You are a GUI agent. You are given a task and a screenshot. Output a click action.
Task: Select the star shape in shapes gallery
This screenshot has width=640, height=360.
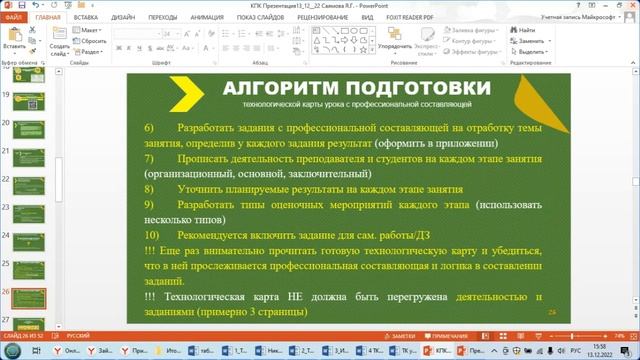[363, 50]
